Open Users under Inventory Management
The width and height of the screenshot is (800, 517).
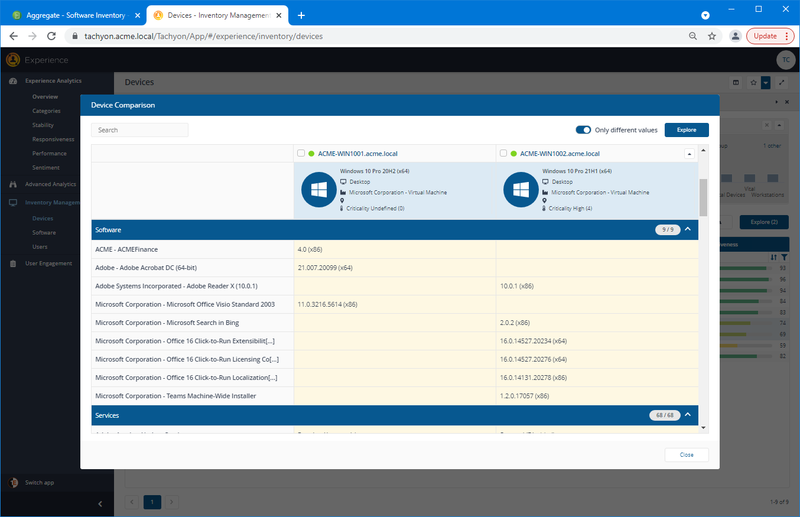pyautogui.click(x=40, y=247)
